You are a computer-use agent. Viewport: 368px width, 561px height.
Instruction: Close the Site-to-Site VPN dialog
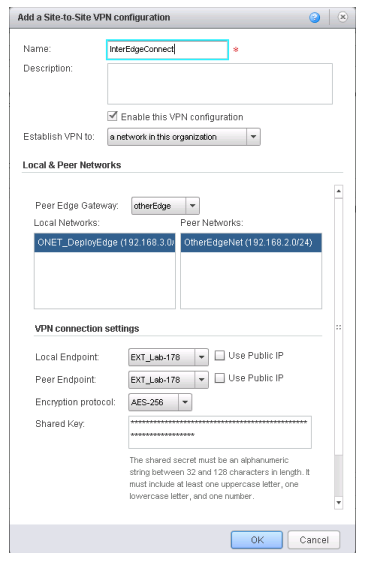coord(342,17)
